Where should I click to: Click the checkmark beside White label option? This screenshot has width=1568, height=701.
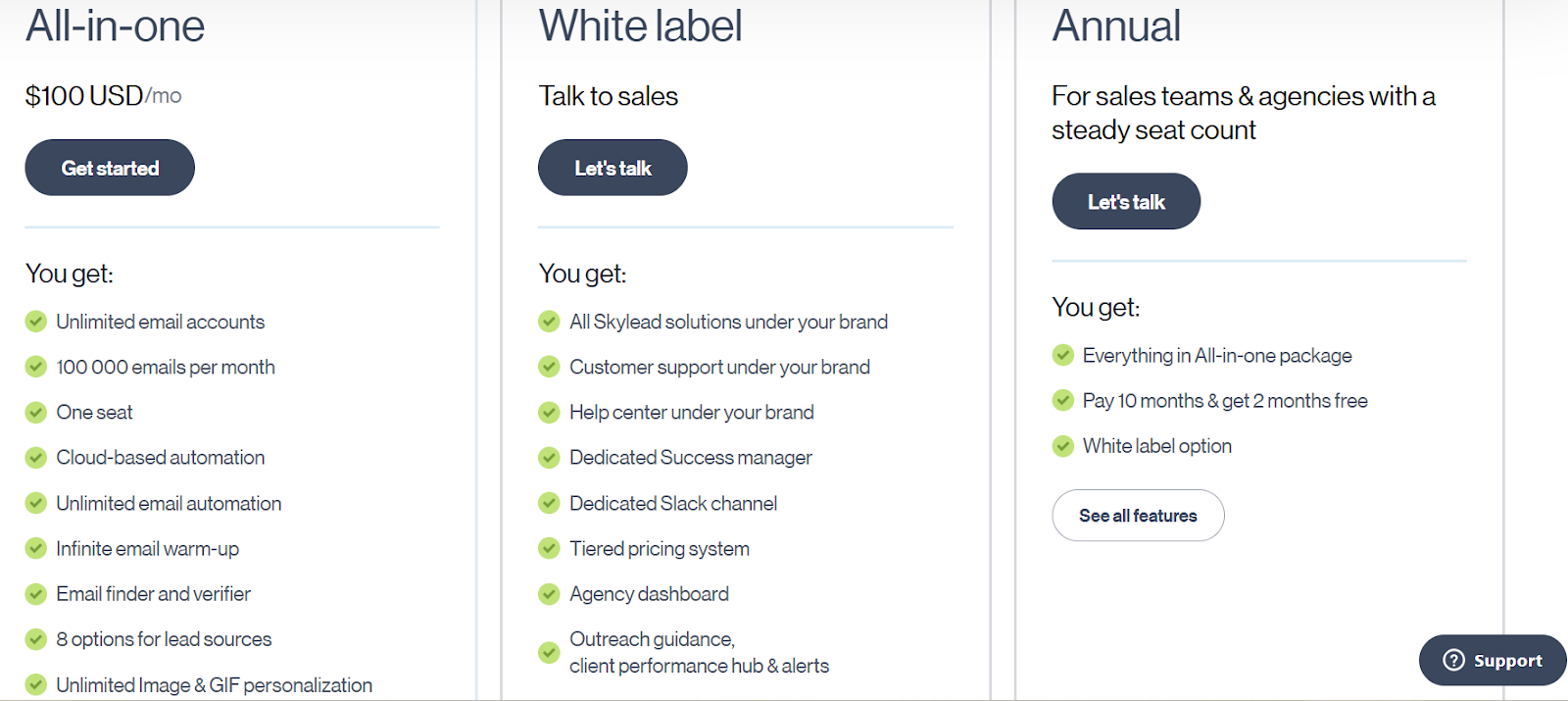tap(1062, 446)
